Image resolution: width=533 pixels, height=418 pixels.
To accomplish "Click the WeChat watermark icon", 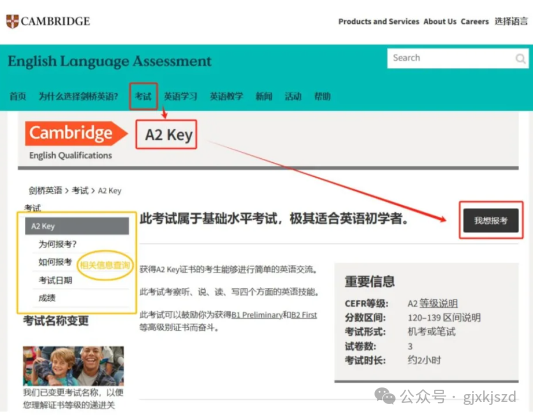I will click(x=384, y=396).
